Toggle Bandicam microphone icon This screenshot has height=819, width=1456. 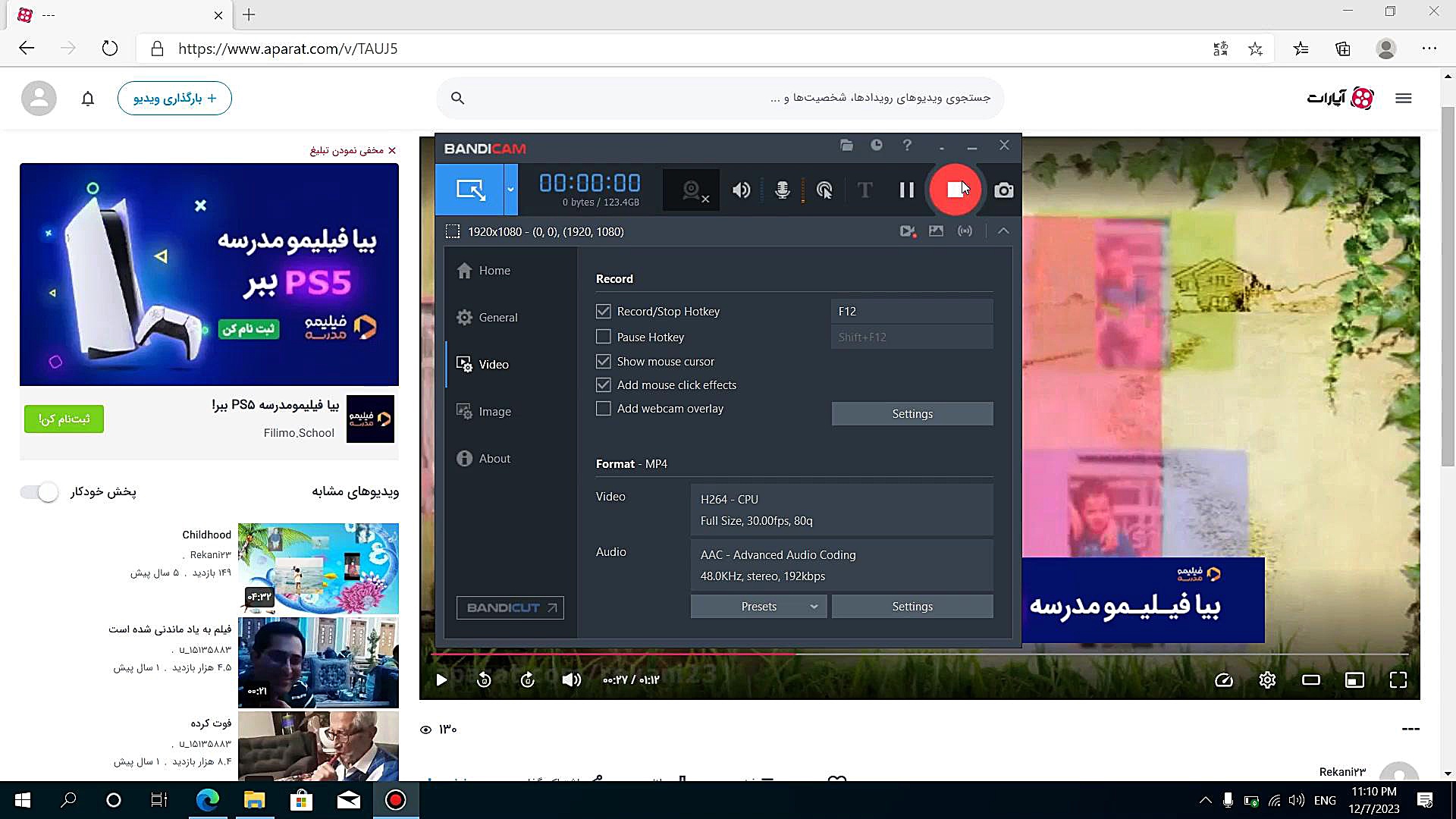(783, 190)
